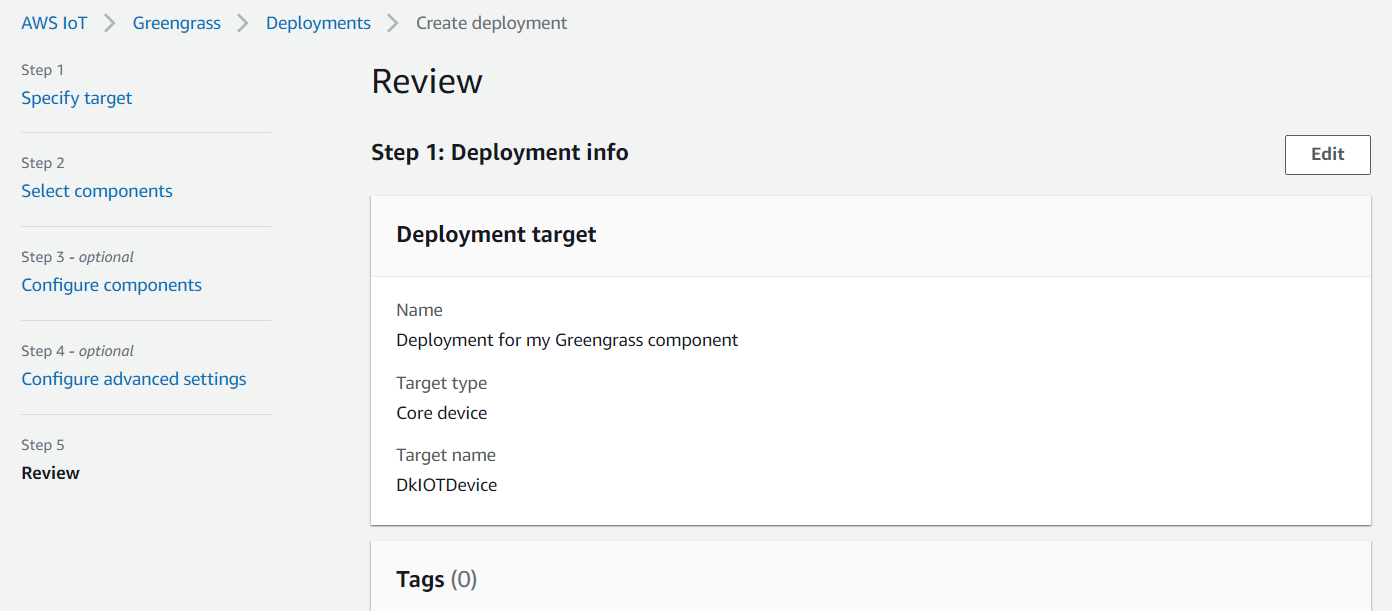
Task: Click the chevron separator after Deployments
Action: 393,23
